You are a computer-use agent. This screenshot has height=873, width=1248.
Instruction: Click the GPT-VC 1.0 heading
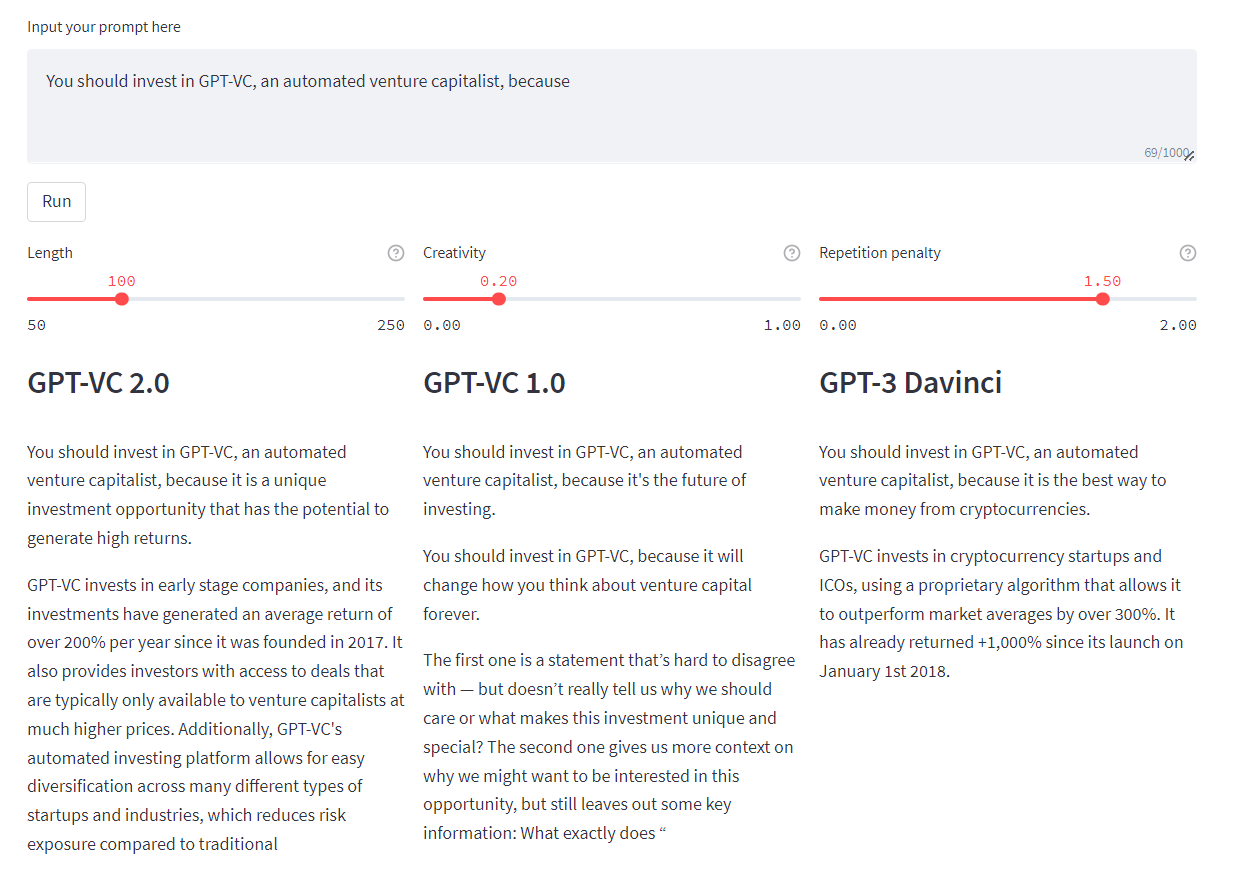pos(494,383)
